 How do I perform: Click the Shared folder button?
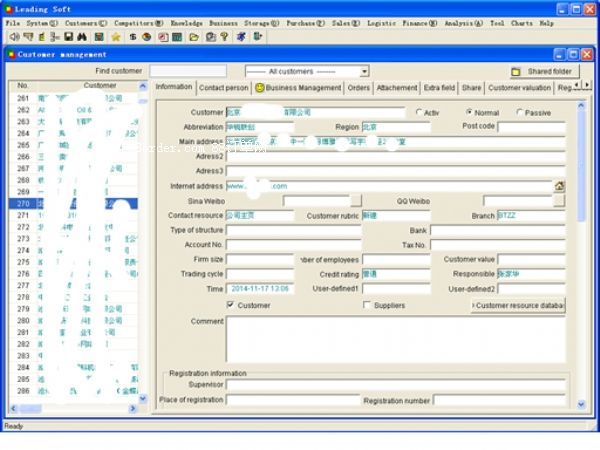543,72
